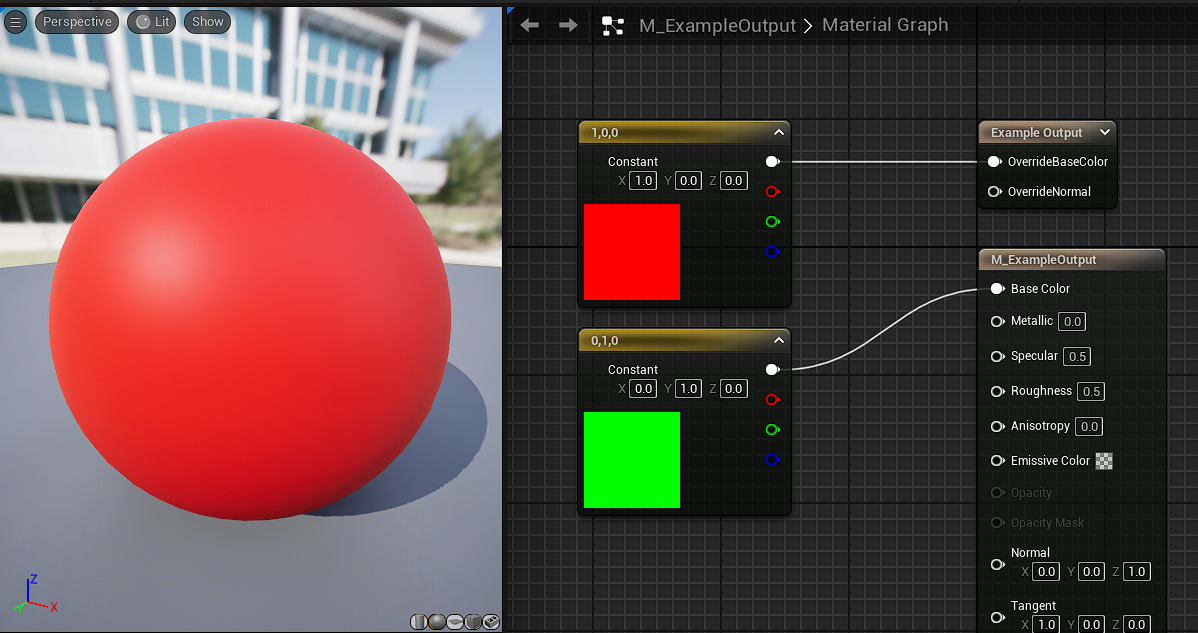
Task: Use the custom mesh preview icon
Action: (491, 622)
